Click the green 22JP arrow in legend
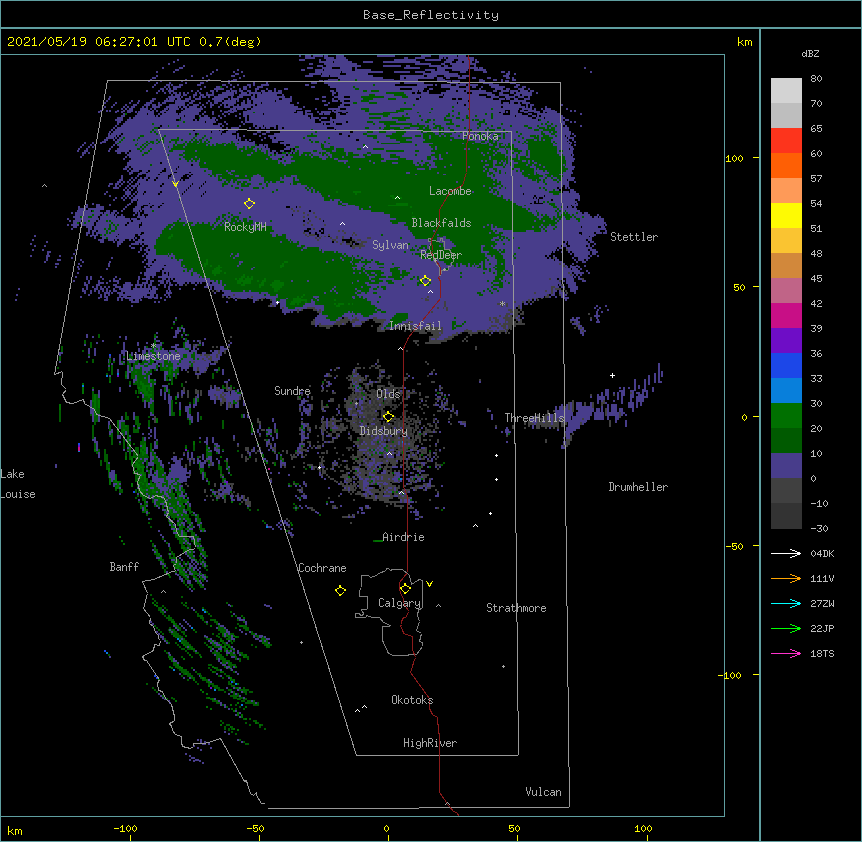 [x=786, y=628]
